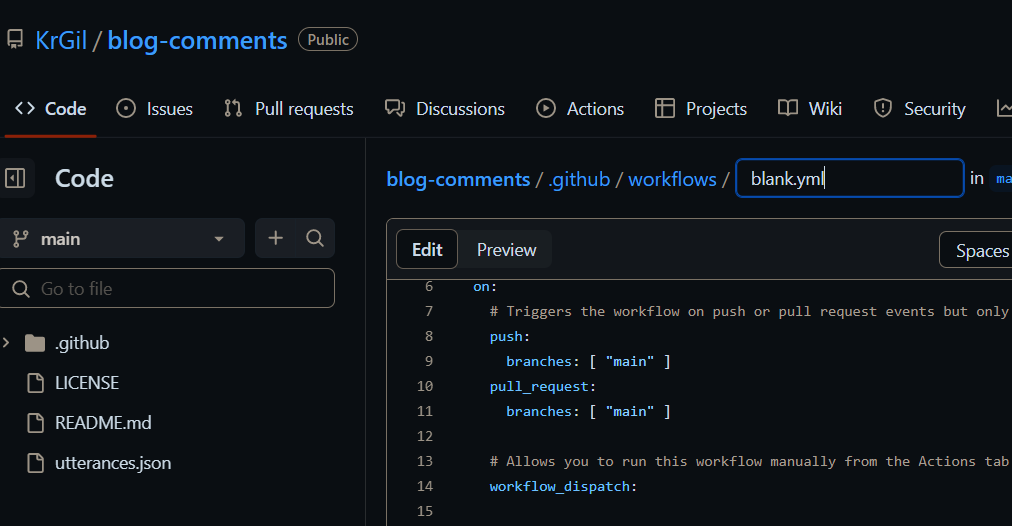Focus the Go to file search field
The height and width of the screenshot is (526, 1012).
point(167,288)
